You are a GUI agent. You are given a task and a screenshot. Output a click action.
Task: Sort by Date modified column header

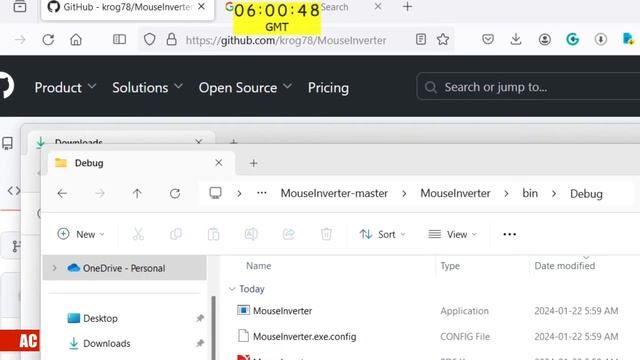pos(564,266)
